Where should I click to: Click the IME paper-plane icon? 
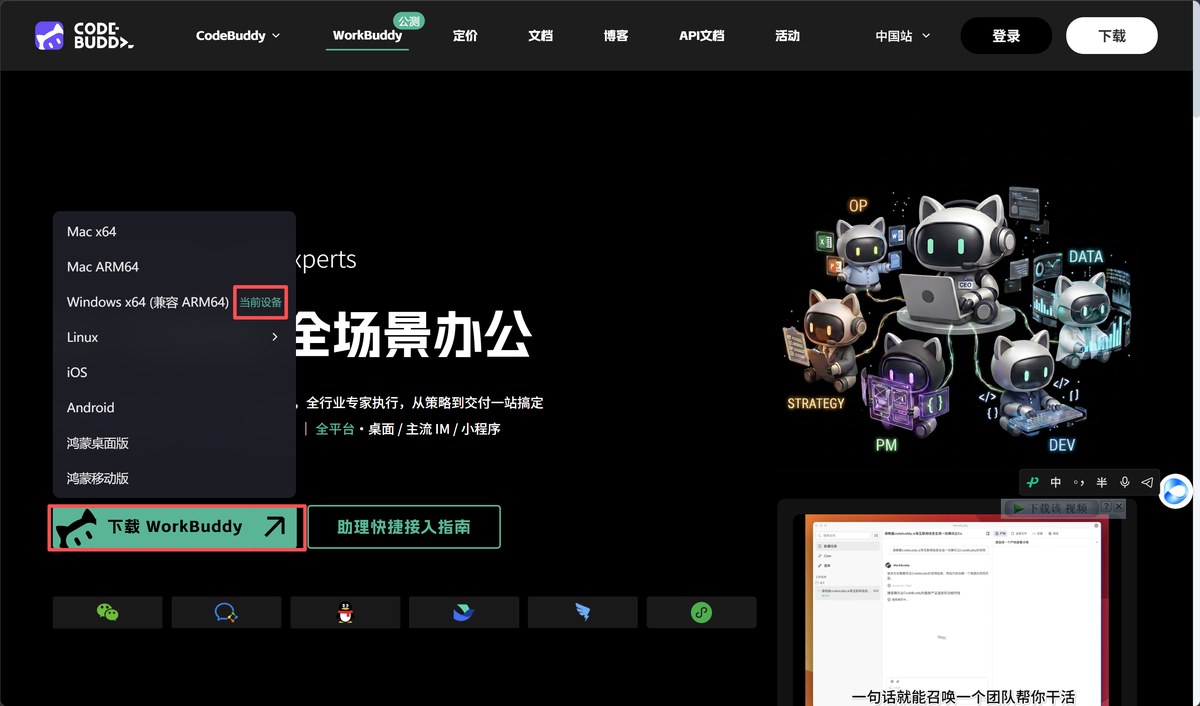pyautogui.click(x=1147, y=482)
